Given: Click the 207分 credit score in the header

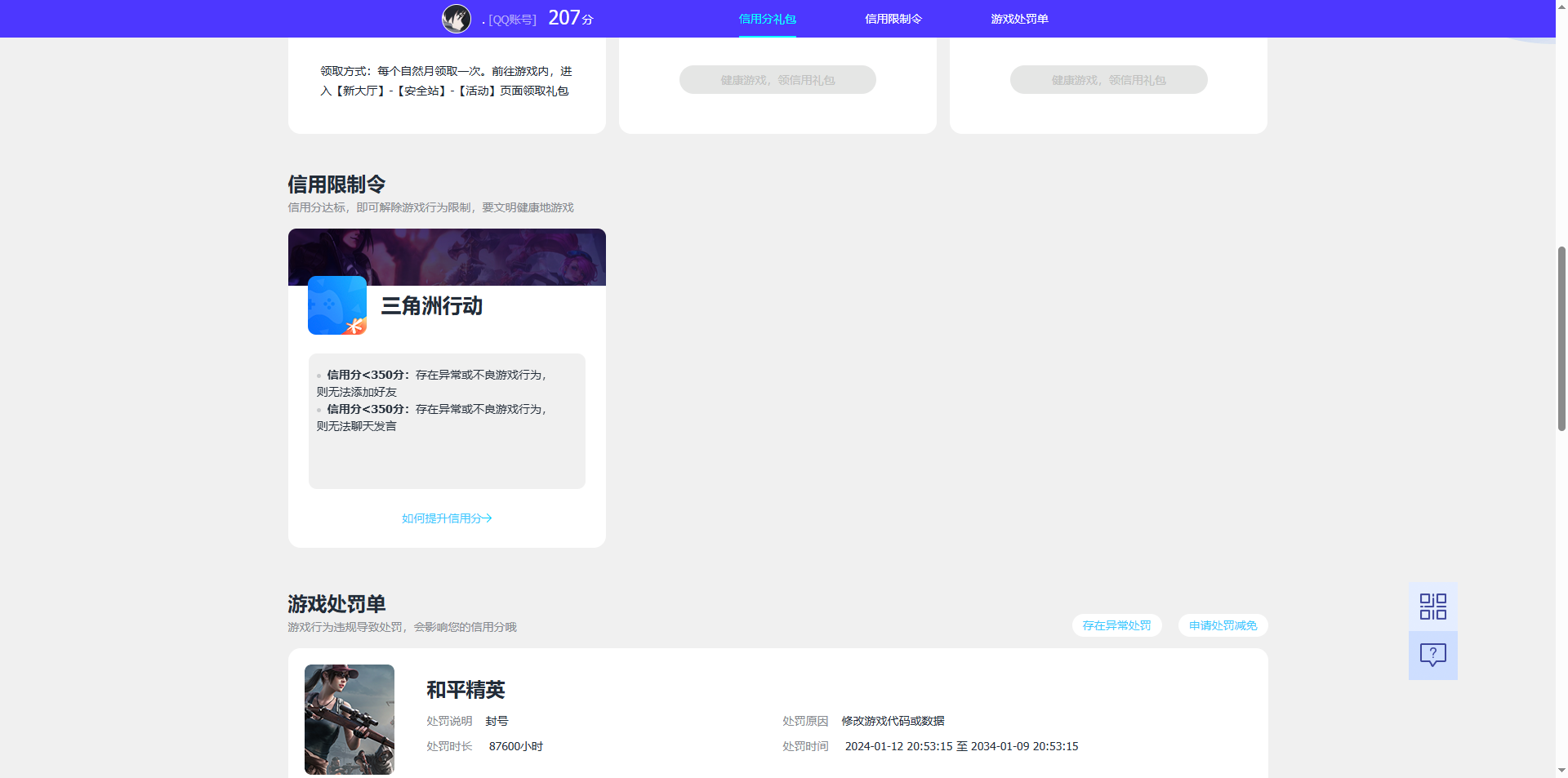Looking at the screenshot, I should (571, 18).
